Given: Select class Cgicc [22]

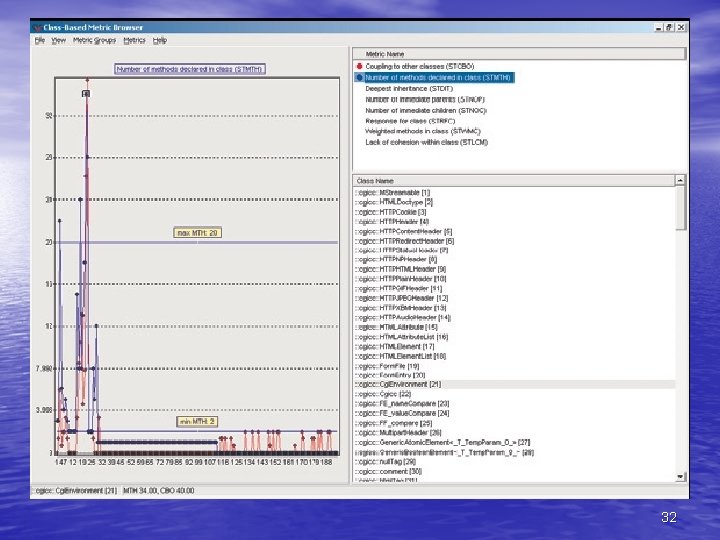Looking at the screenshot, I should (383, 394).
